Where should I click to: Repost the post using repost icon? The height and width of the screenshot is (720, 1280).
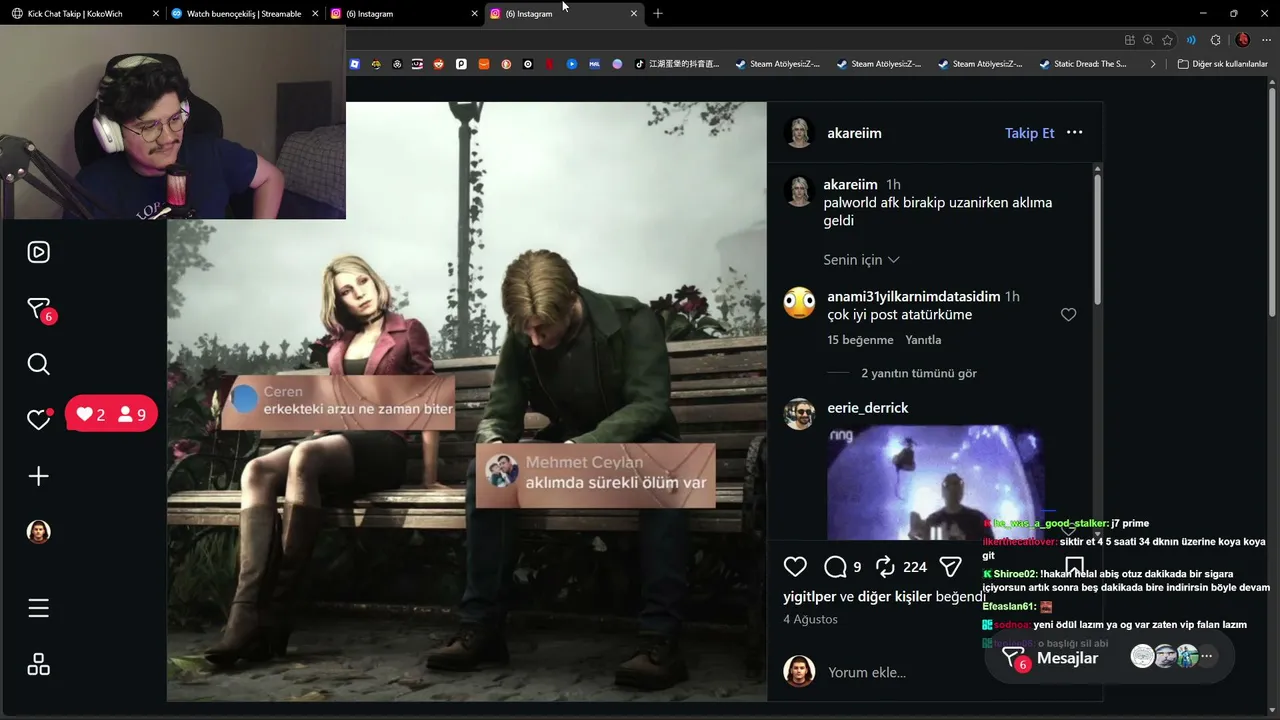click(885, 567)
